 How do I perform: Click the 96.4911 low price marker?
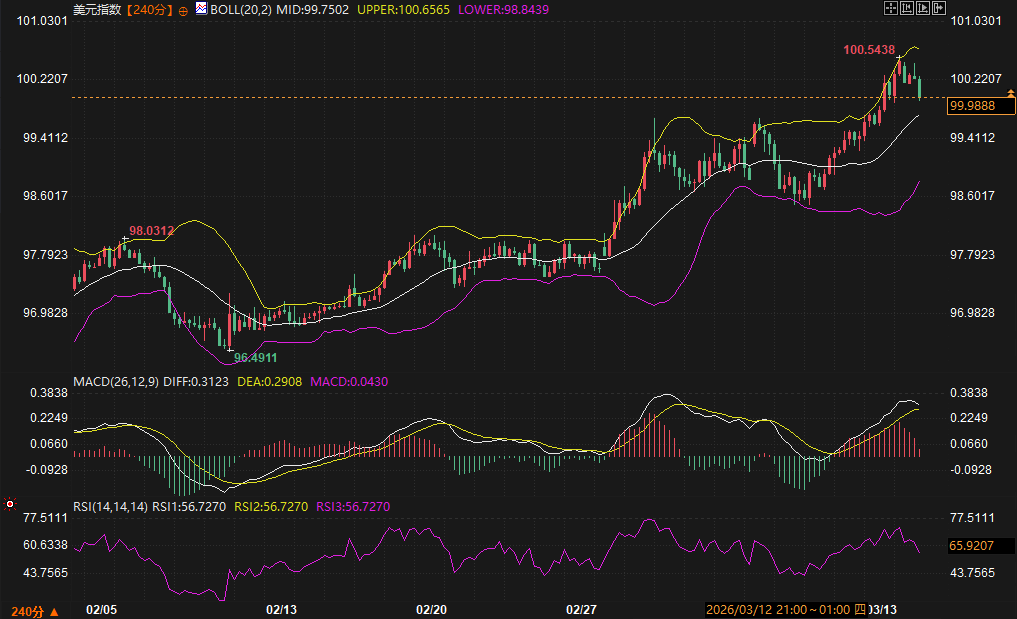tap(255, 357)
